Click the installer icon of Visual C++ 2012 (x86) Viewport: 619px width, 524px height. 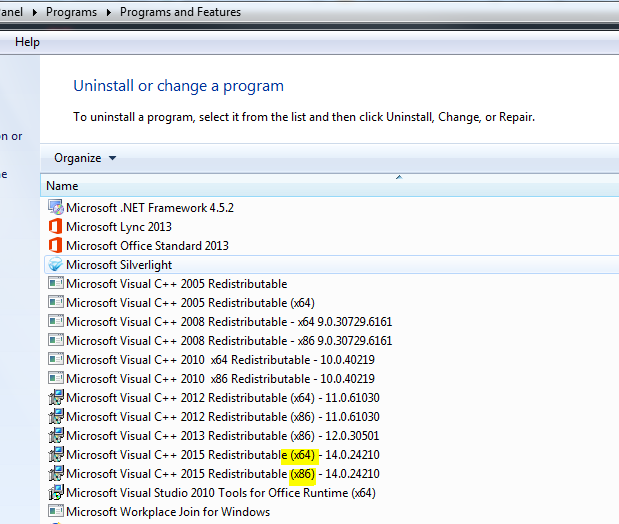56,416
